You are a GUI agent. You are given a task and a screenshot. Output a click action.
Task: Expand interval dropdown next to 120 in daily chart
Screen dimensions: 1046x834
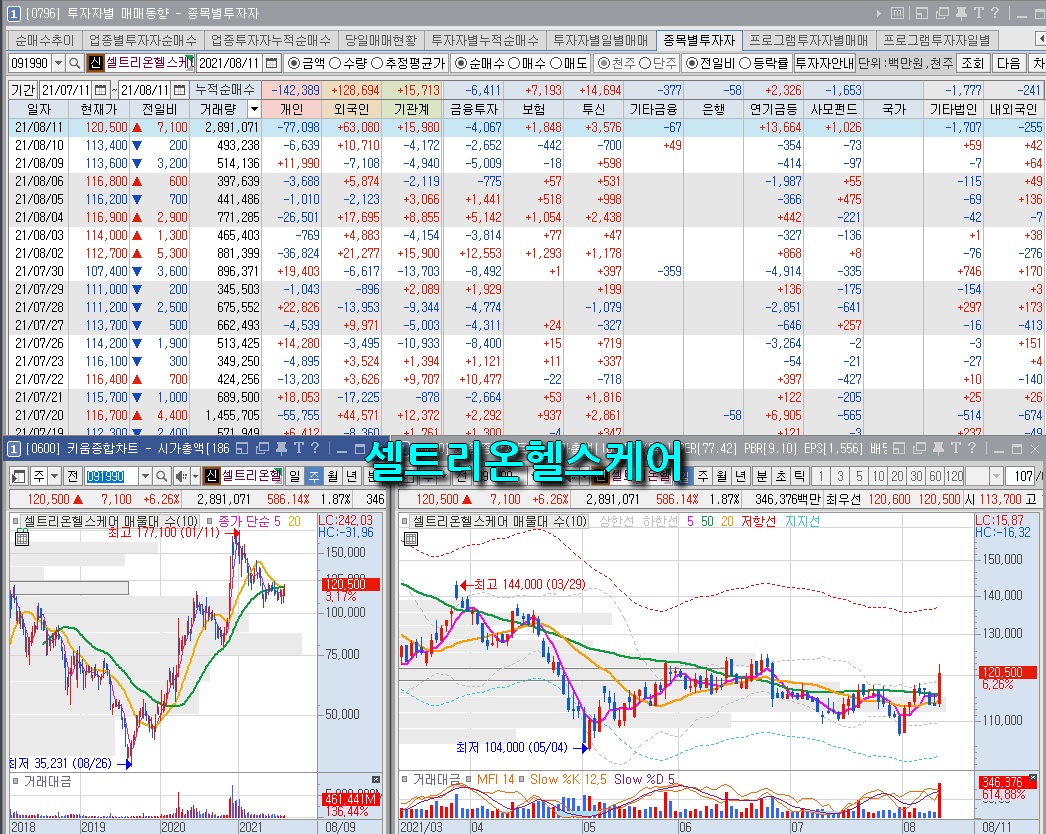(997, 476)
